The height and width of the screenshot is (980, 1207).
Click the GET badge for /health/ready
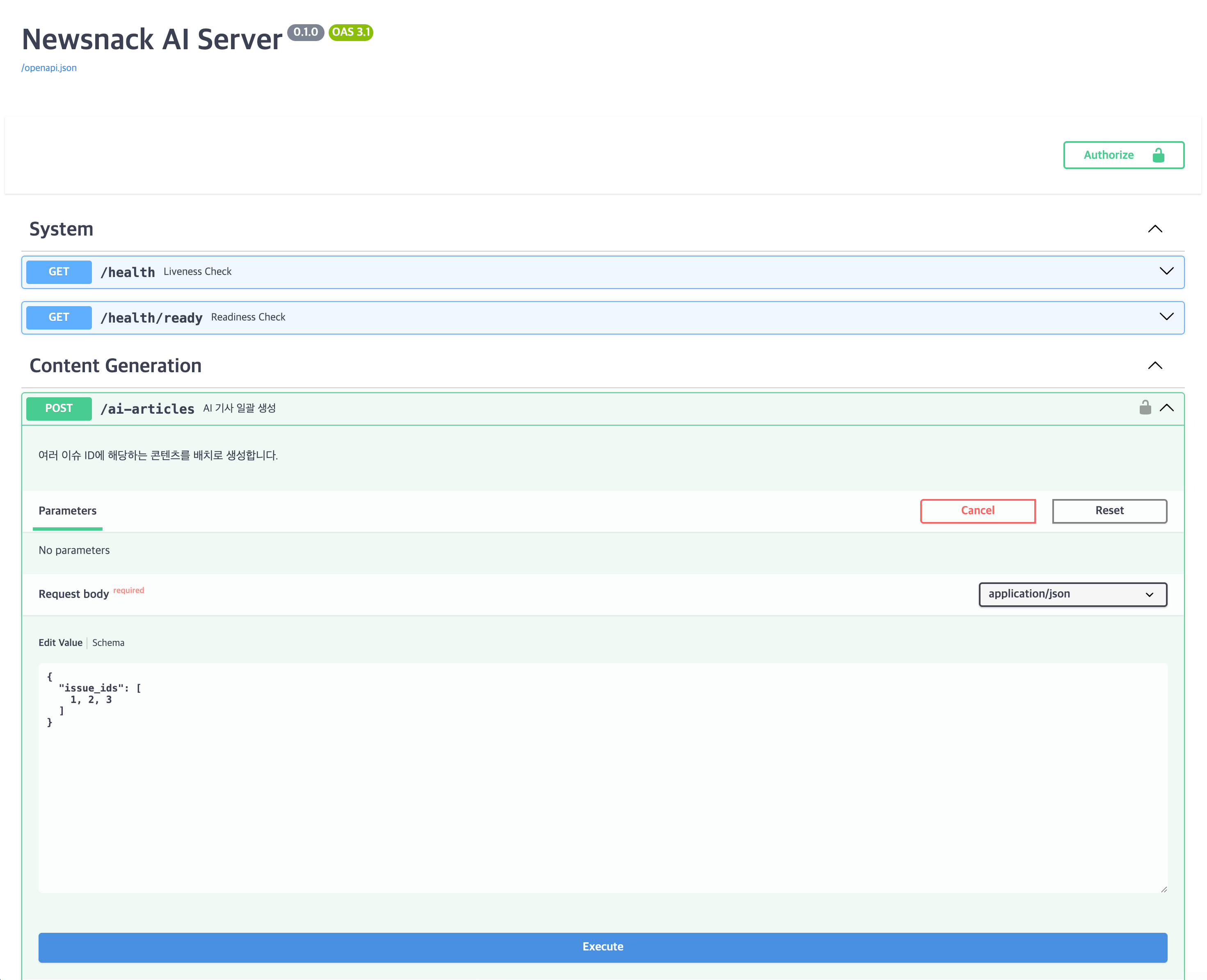pyautogui.click(x=59, y=317)
